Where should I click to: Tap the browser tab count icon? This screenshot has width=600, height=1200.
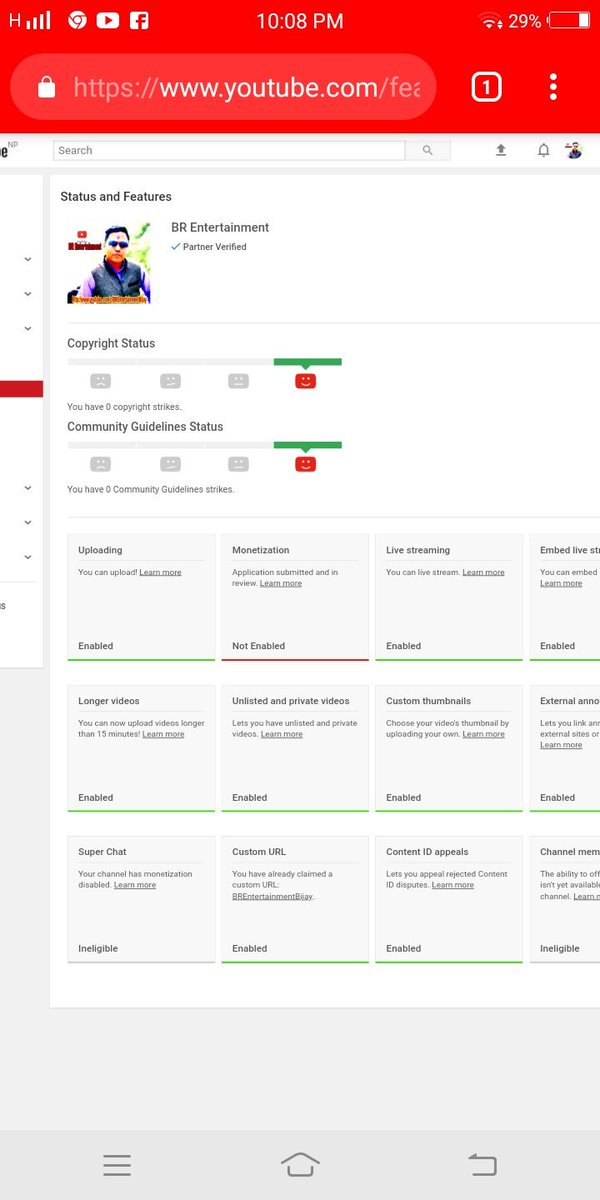point(485,88)
